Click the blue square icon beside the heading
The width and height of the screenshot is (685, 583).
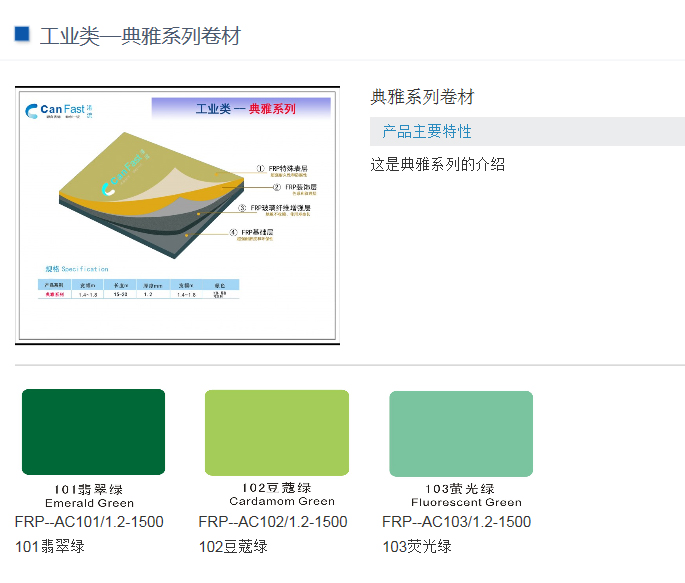click(x=22, y=34)
